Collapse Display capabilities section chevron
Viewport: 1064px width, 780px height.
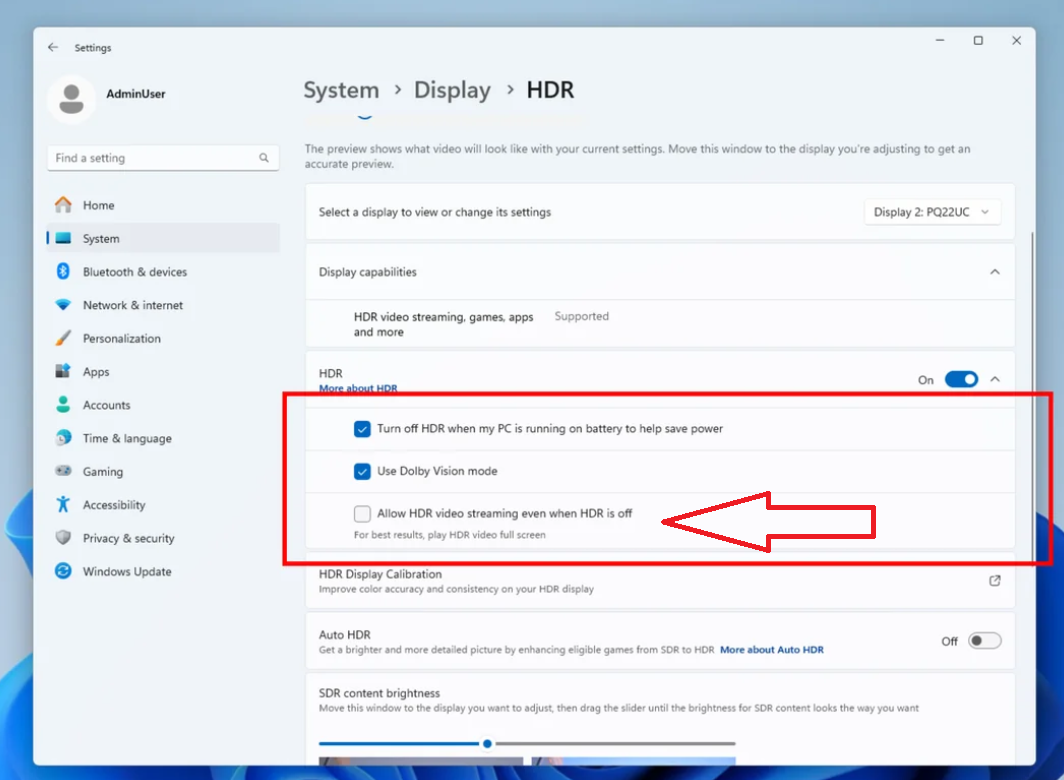click(994, 272)
